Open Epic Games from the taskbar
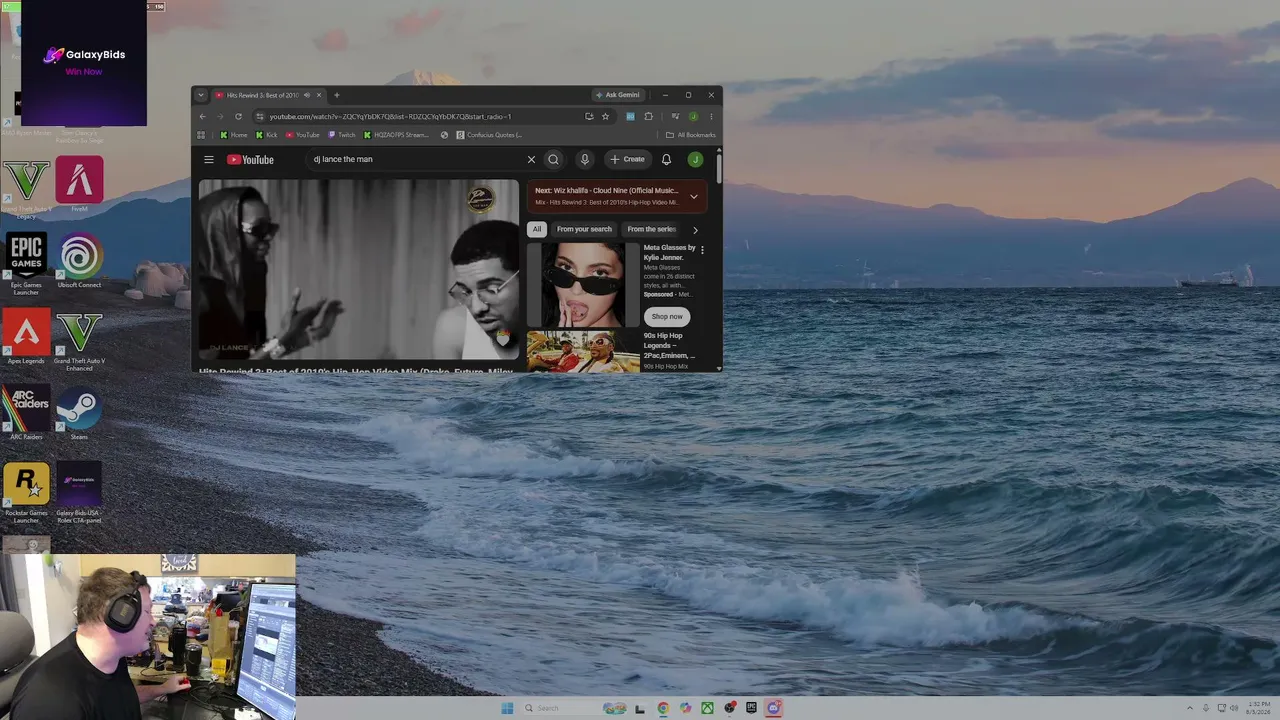Image resolution: width=1280 pixels, height=720 pixels. pos(751,708)
